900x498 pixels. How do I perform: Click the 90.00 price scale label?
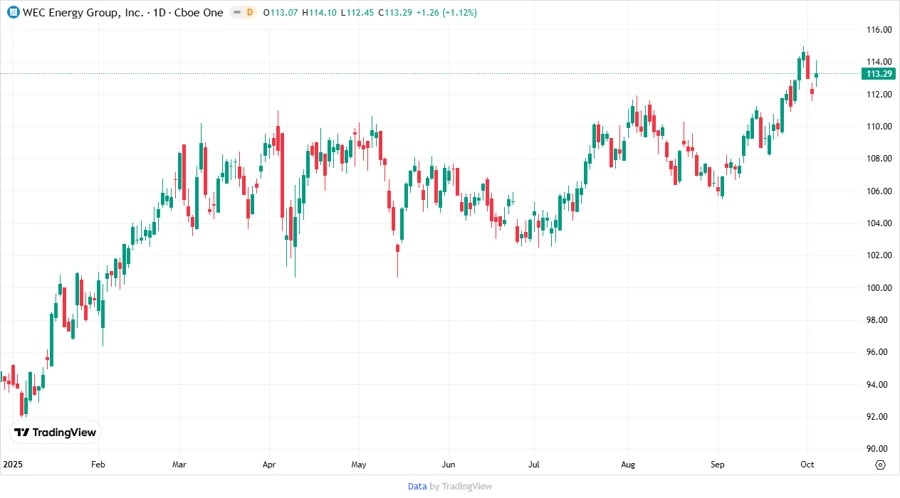click(878, 449)
